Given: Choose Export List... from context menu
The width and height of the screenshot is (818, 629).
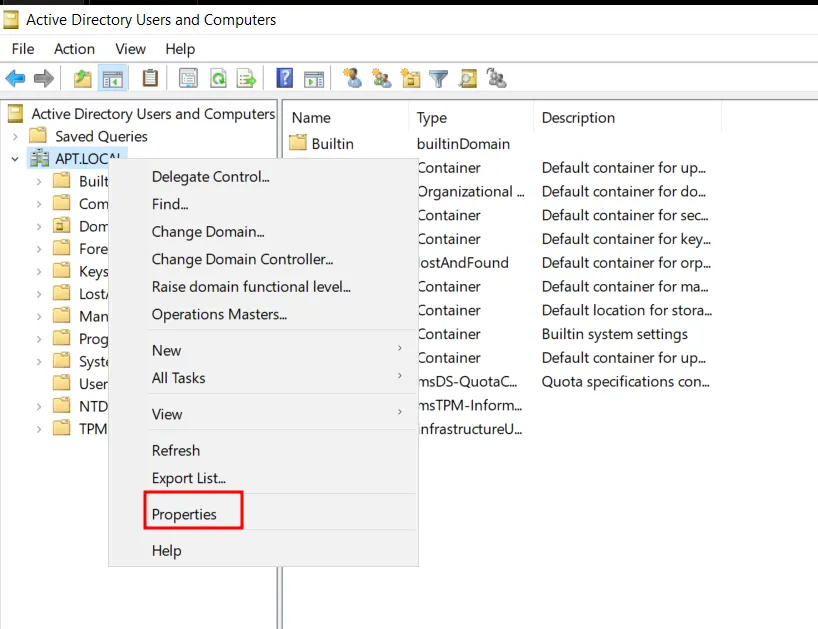Looking at the screenshot, I should 263,478.
